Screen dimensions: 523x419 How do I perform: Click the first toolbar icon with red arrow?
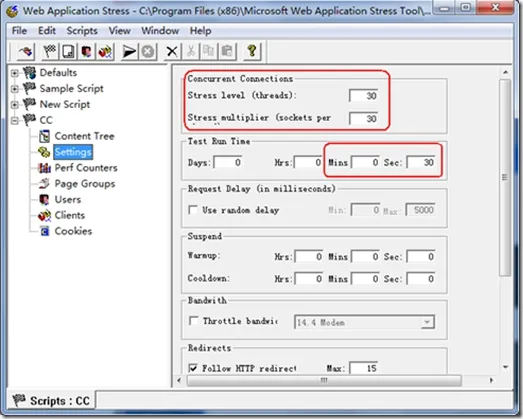pyautogui.click(x=25, y=51)
